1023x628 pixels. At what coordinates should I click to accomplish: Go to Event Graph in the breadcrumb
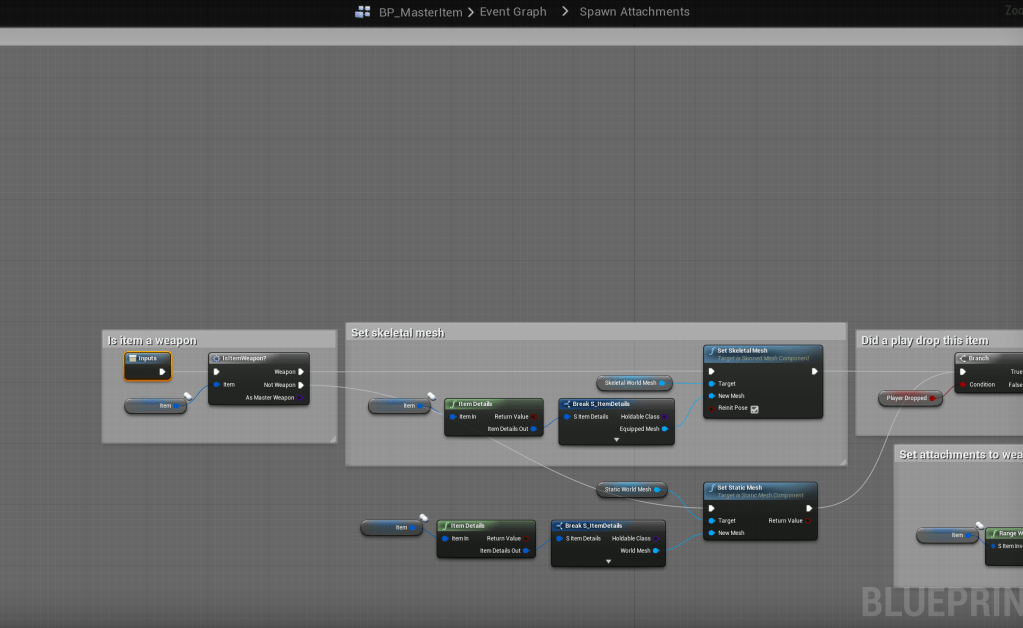[513, 12]
